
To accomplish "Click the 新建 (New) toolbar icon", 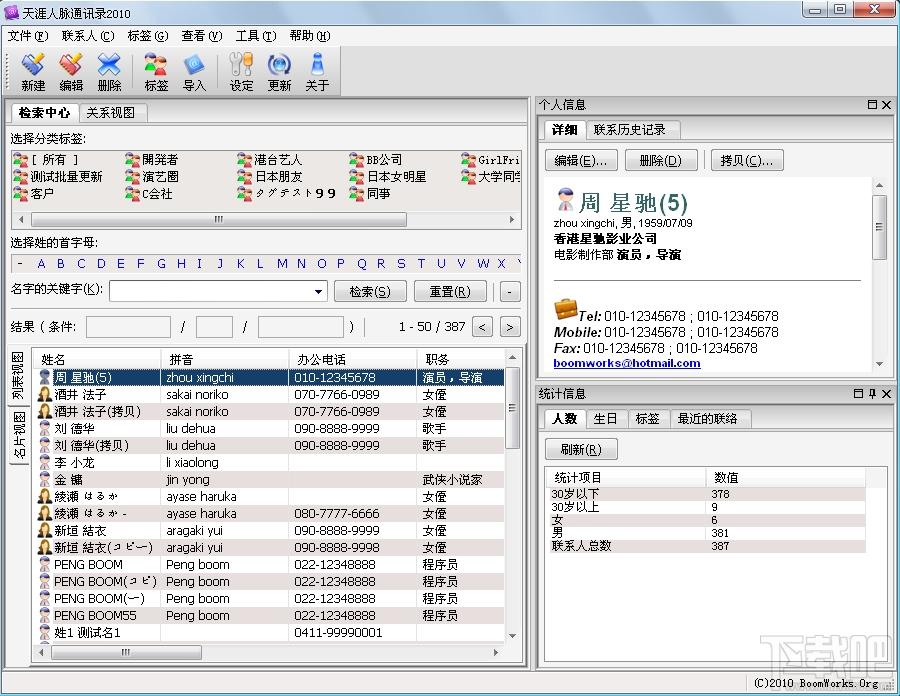I will (33, 72).
